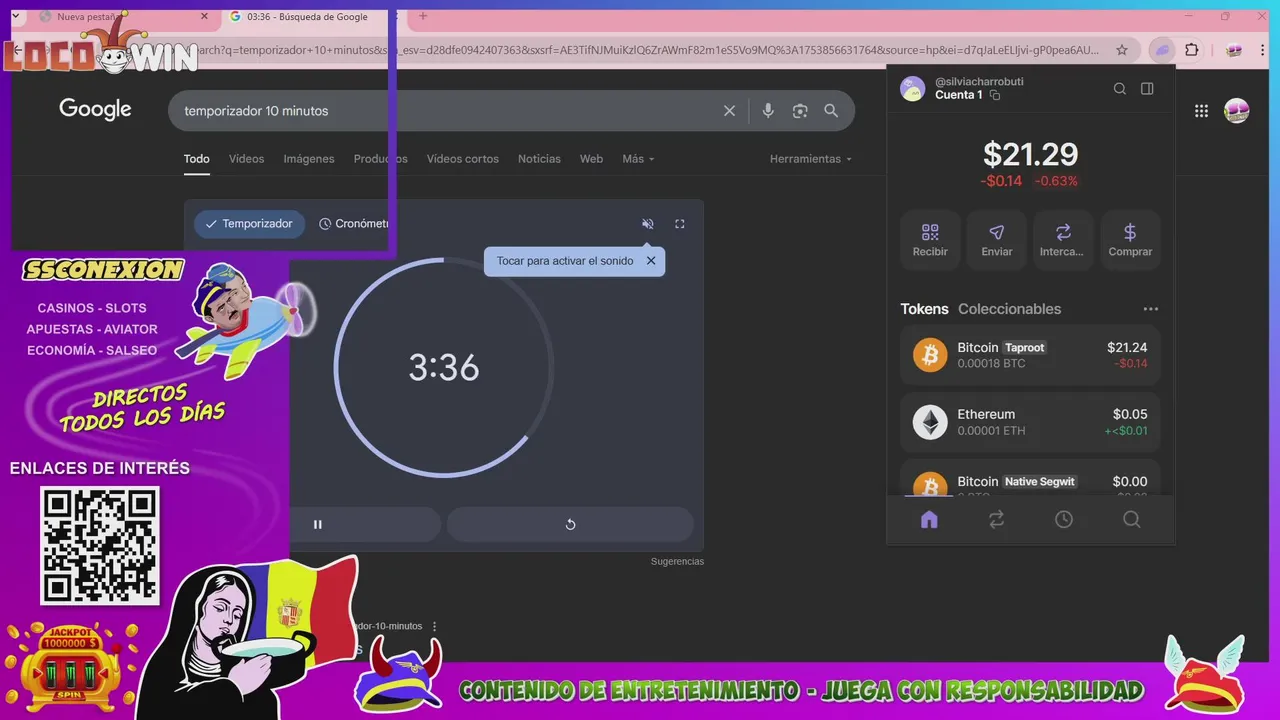Open the Noticias results tab
The width and height of the screenshot is (1280, 720).
(539, 159)
